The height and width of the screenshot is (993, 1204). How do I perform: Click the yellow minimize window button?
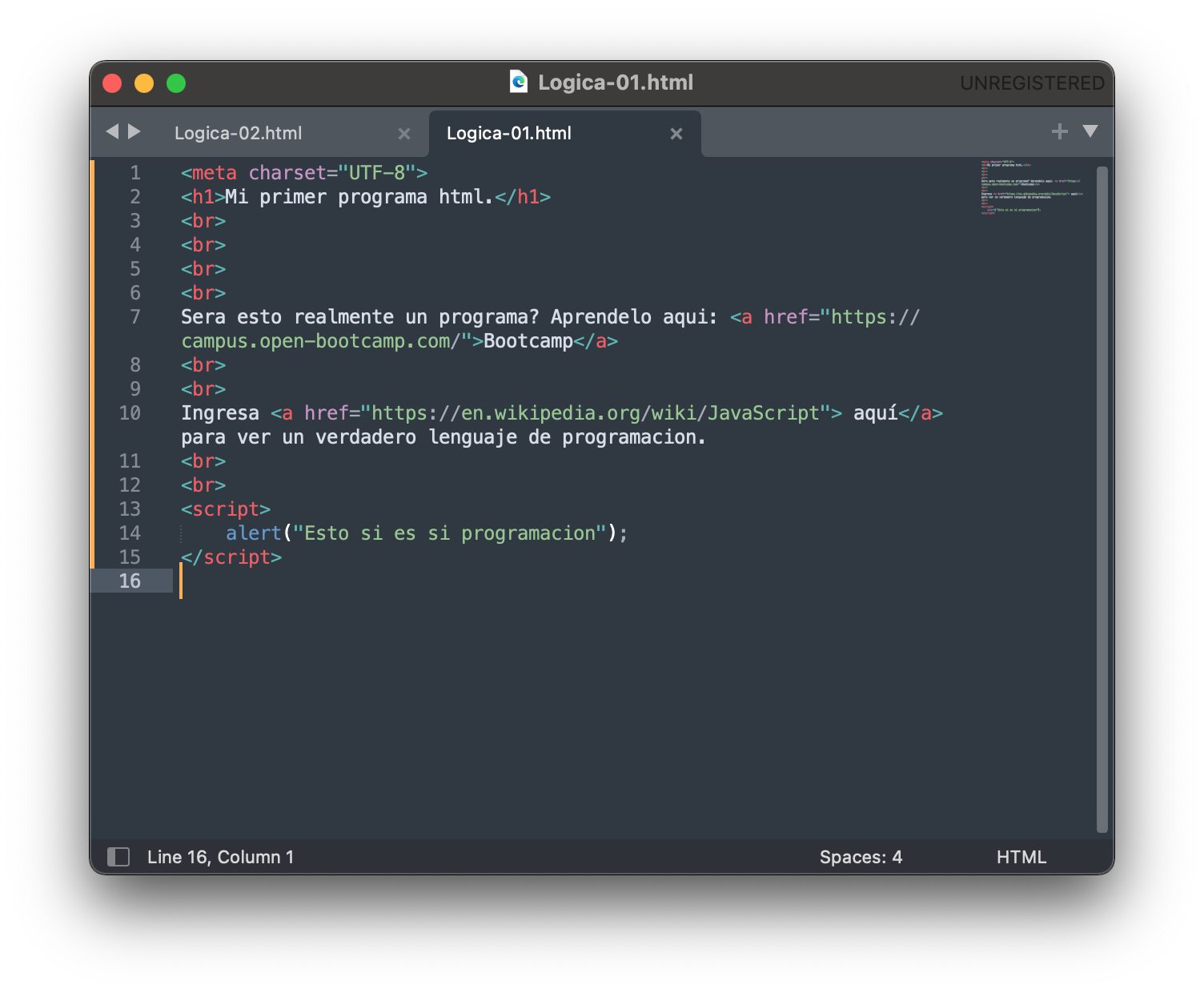click(144, 83)
